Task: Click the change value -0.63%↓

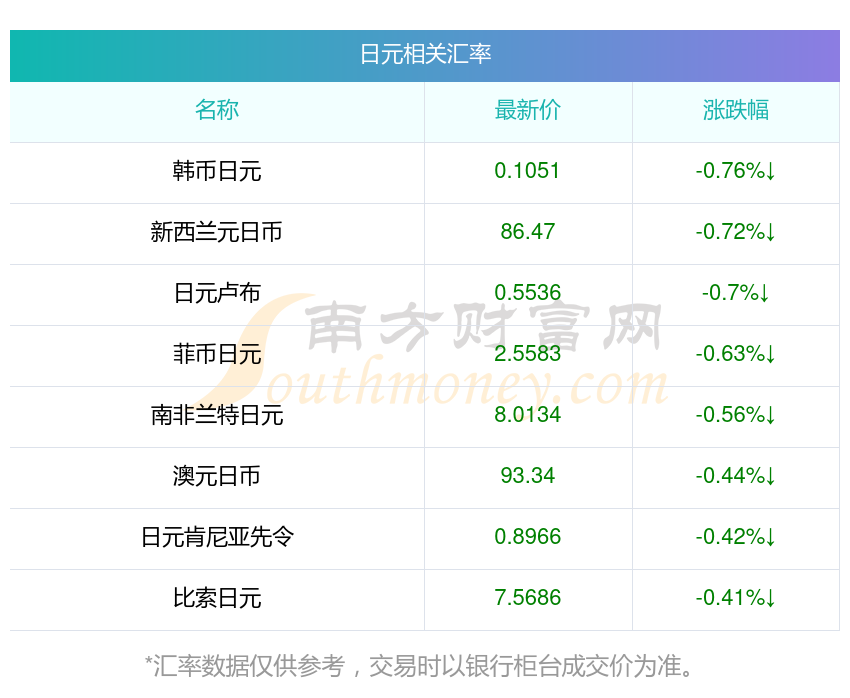Action: point(736,354)
